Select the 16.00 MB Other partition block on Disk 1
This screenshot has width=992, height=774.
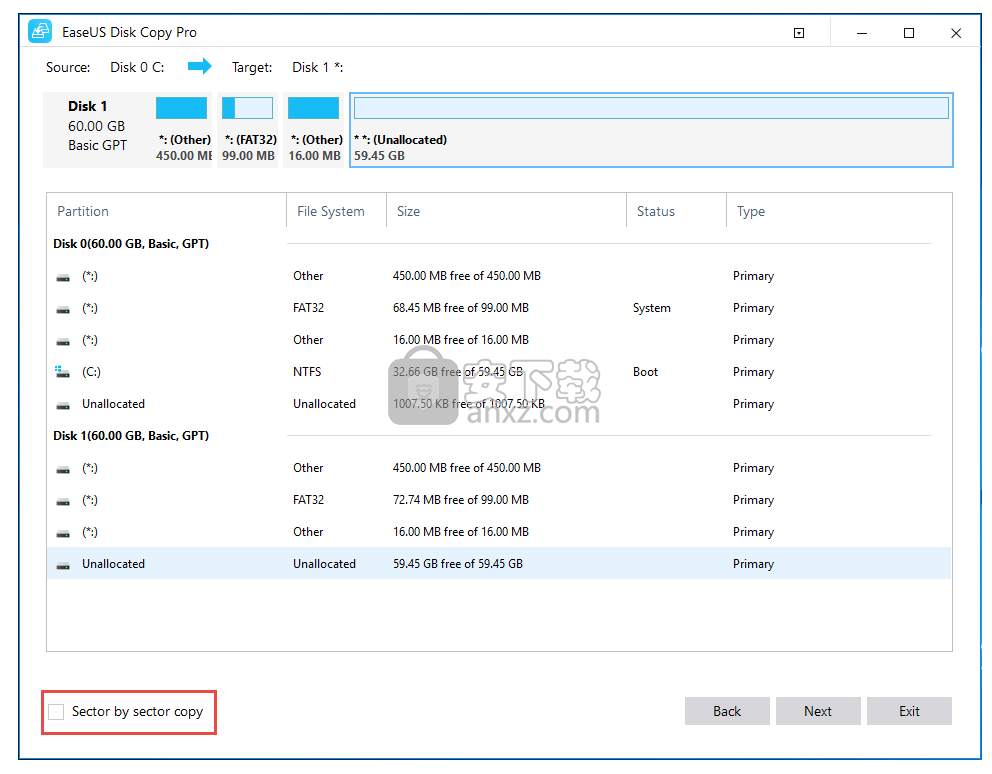314,130
